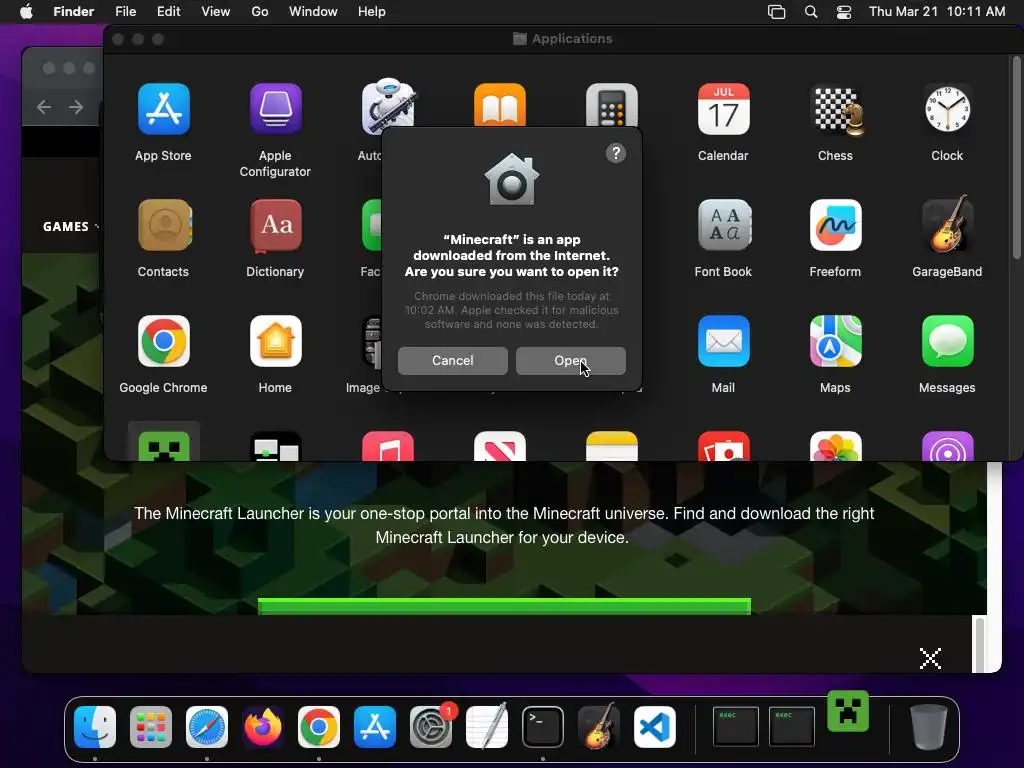Screen dimensions: 1024x768
Task: Select the News app icon
Action: point(500,446)
